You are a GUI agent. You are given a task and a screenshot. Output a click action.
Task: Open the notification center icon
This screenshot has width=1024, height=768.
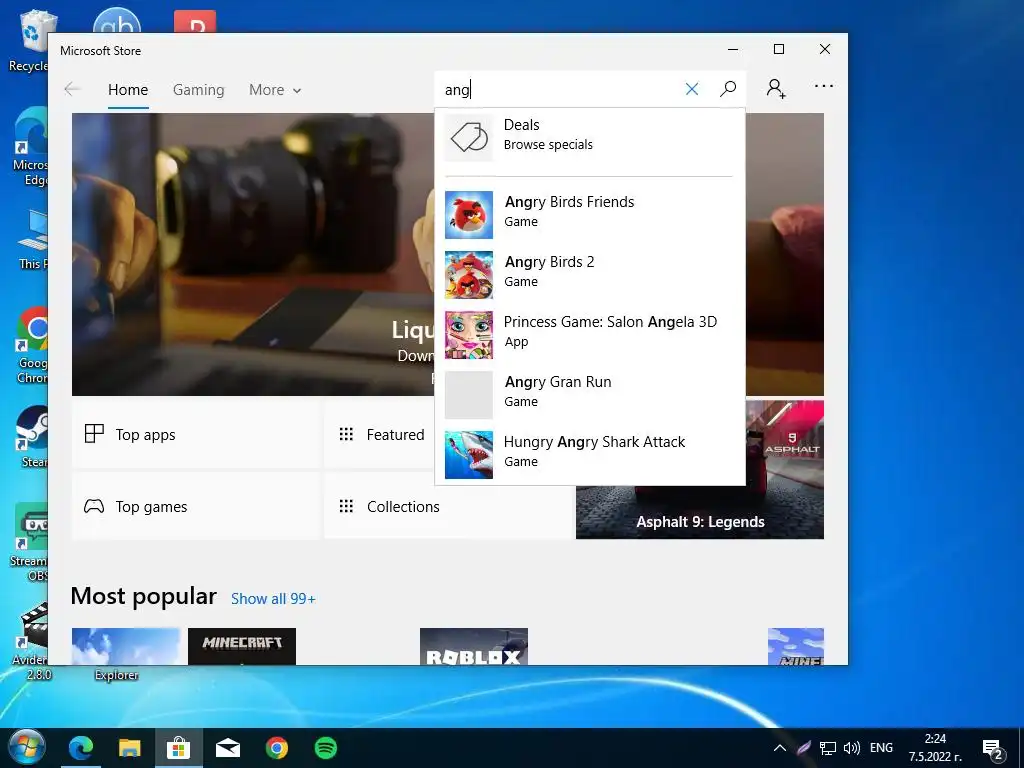point(993,749)
